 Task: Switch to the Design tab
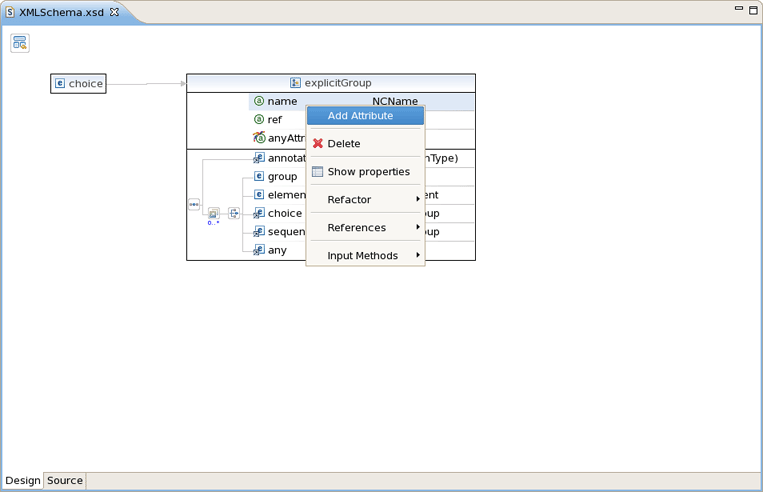coord(23,481)
